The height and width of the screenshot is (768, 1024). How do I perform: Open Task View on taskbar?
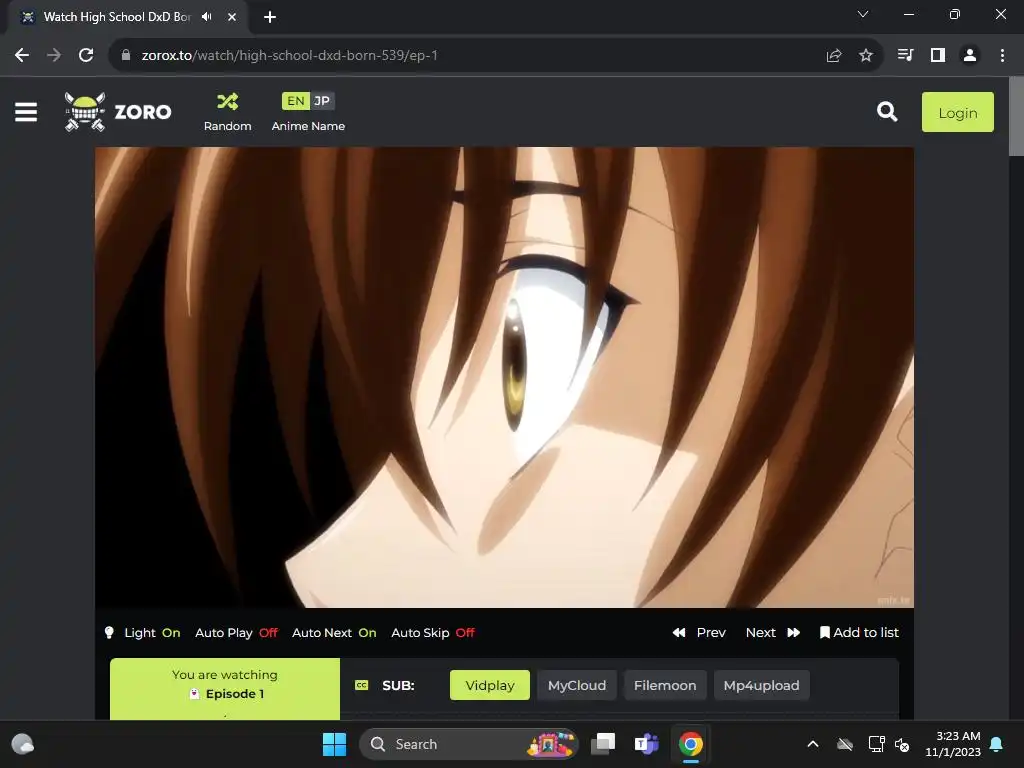click(x=603, y=744)
